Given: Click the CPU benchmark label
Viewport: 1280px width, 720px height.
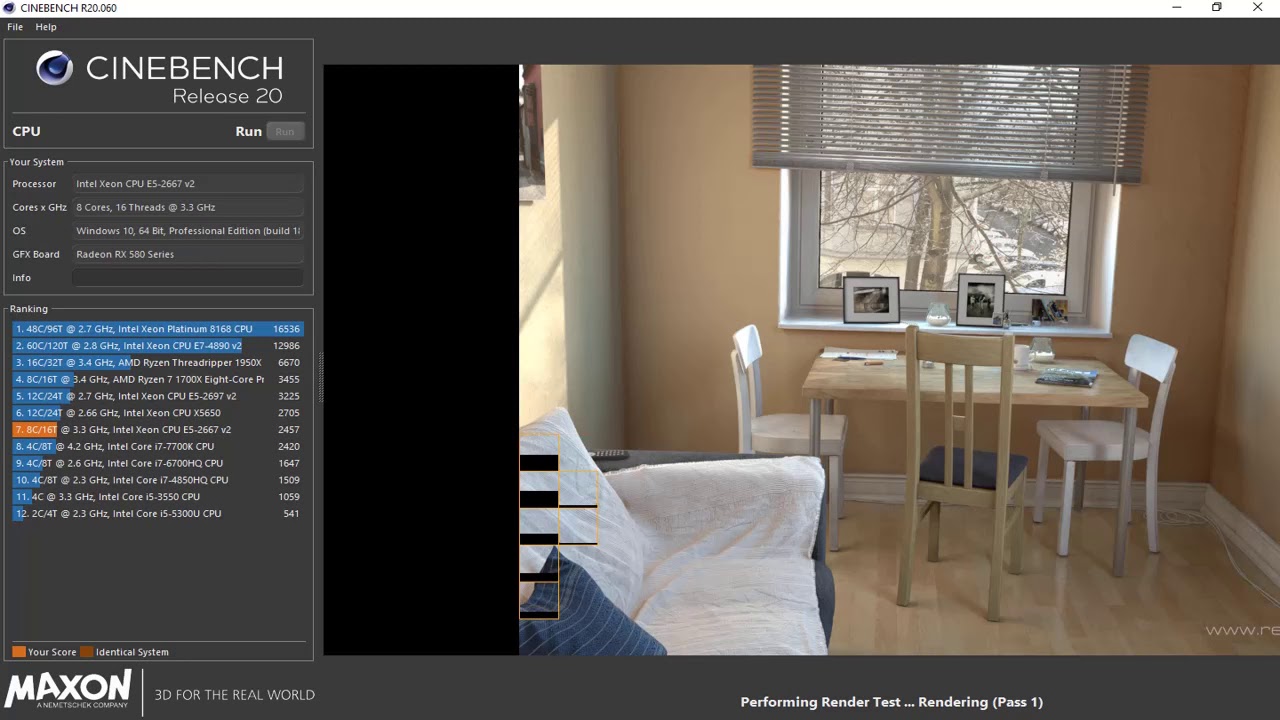Looking at the screenshot, I should coord(26,131).
